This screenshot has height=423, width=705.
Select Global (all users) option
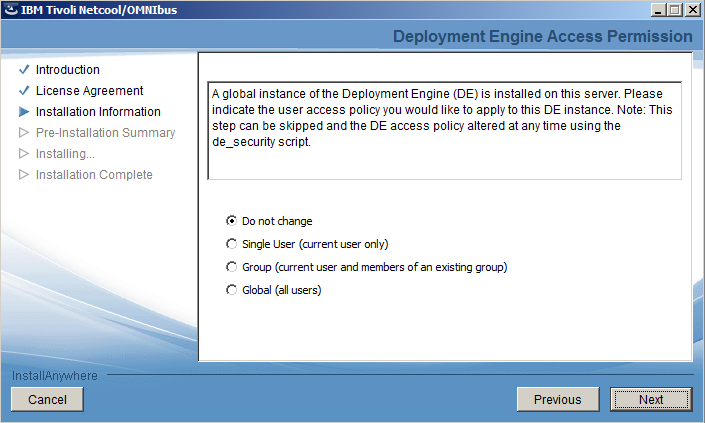click(x=232, y=290)
